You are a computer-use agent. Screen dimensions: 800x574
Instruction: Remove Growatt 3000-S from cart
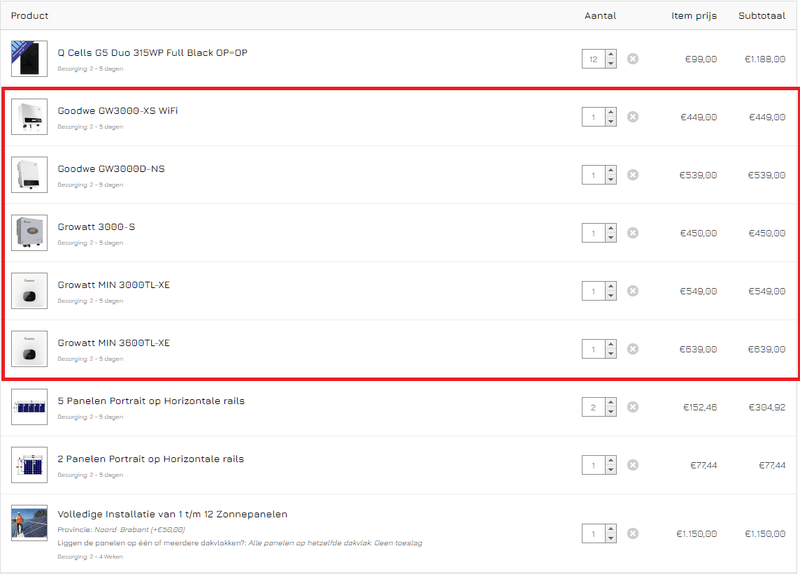(x=633, y=233)
